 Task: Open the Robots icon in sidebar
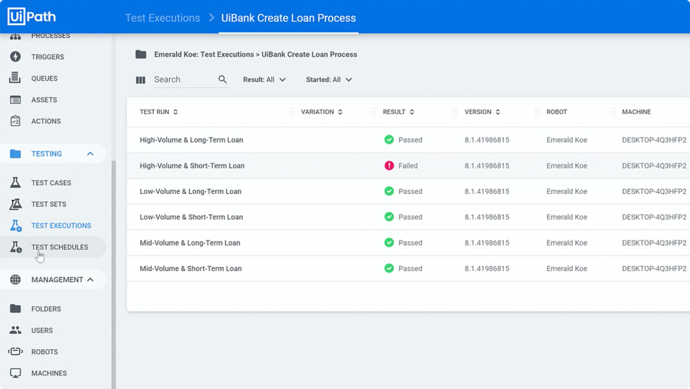15,352
